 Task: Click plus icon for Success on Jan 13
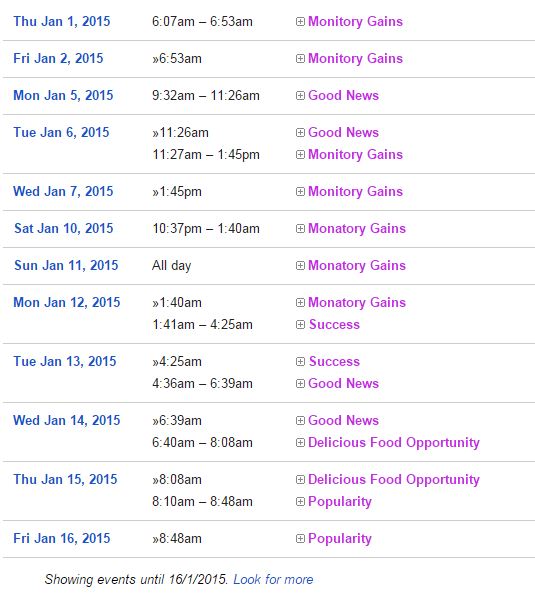300,362
